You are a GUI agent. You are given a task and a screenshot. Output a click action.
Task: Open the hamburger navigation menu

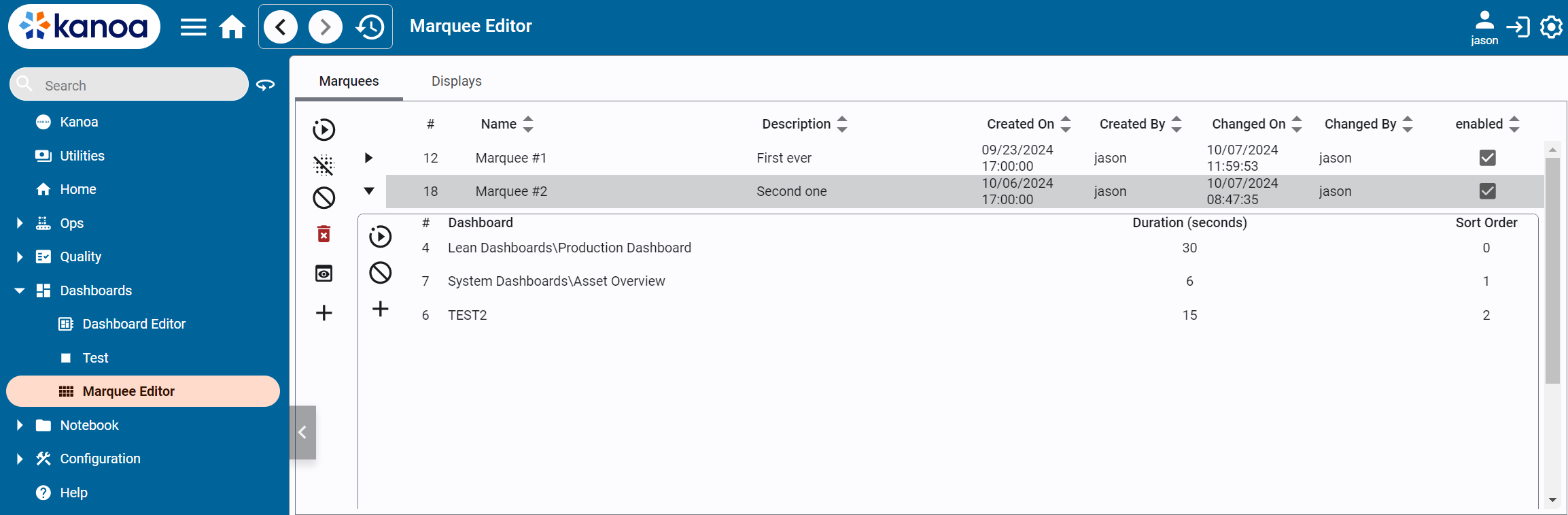coord(193,27)
